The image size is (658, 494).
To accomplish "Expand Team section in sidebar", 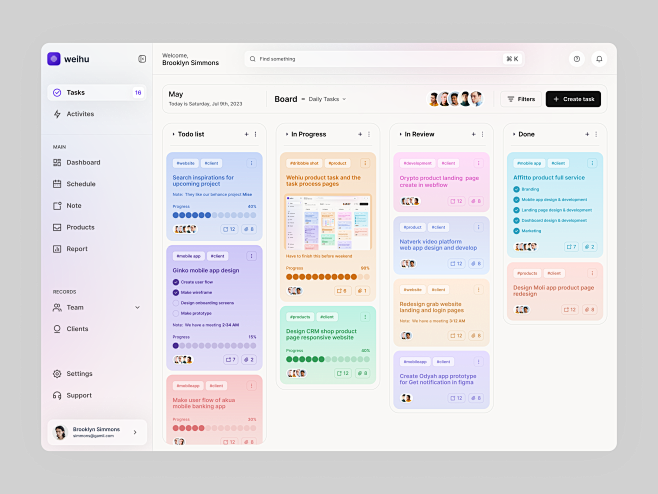I will (137, 308).
